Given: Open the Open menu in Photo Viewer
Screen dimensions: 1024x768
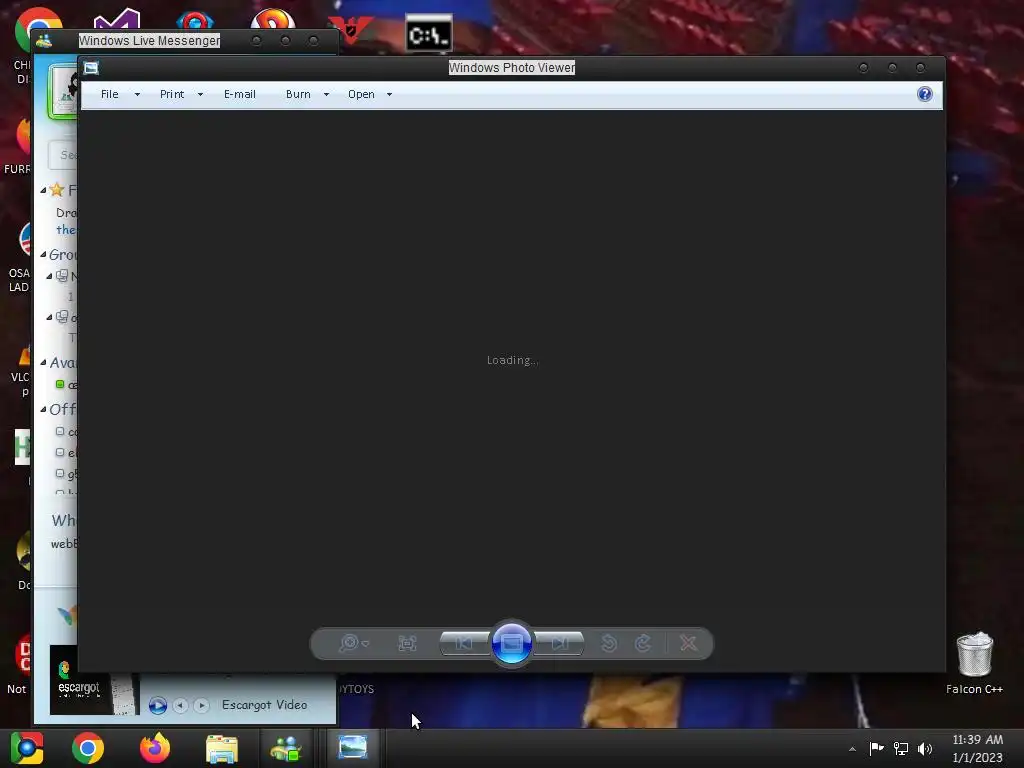Looking at the screenshot, I should tap(361, 94).
